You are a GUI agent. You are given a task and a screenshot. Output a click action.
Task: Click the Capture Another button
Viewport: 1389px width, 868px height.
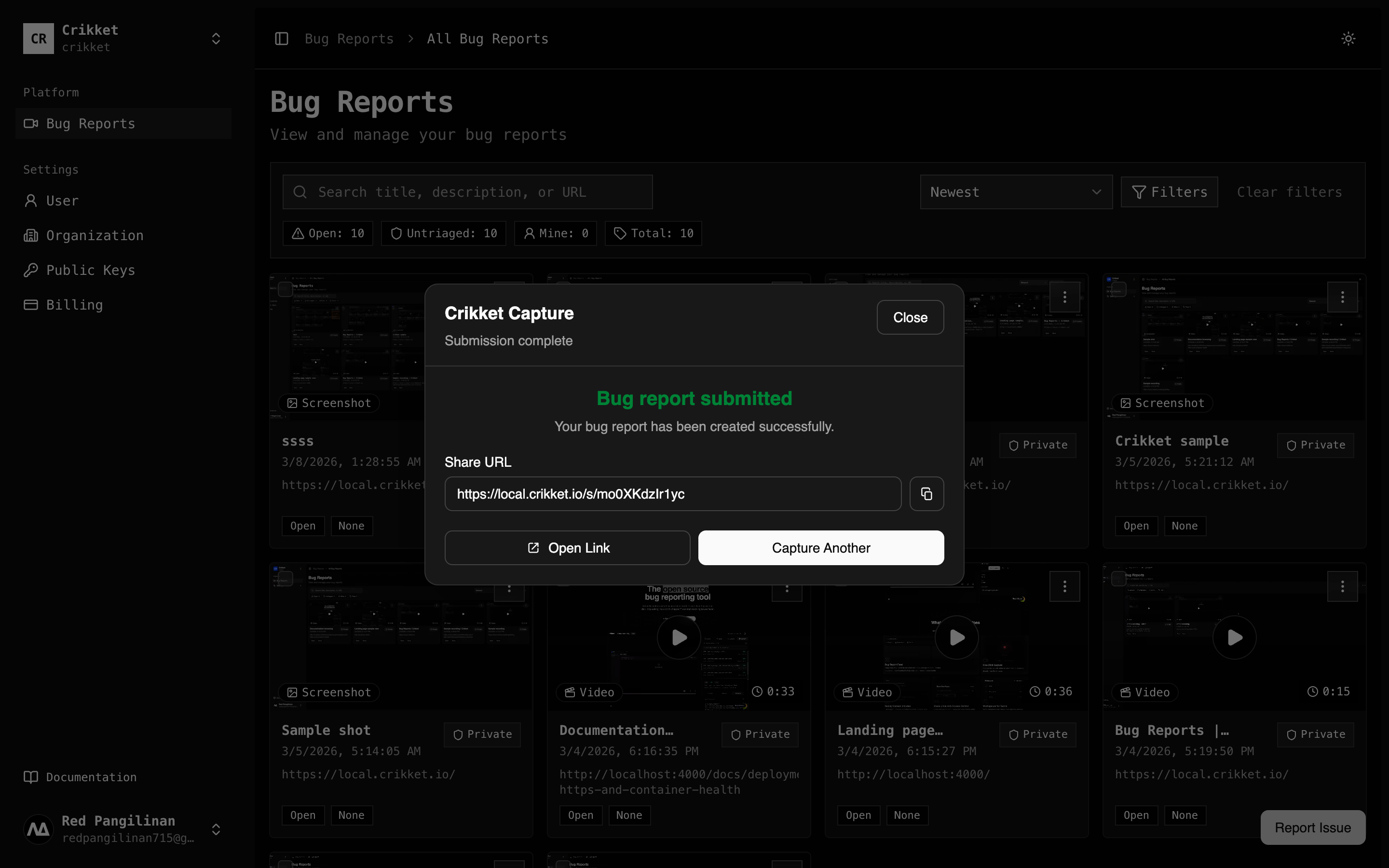(820, 548)
